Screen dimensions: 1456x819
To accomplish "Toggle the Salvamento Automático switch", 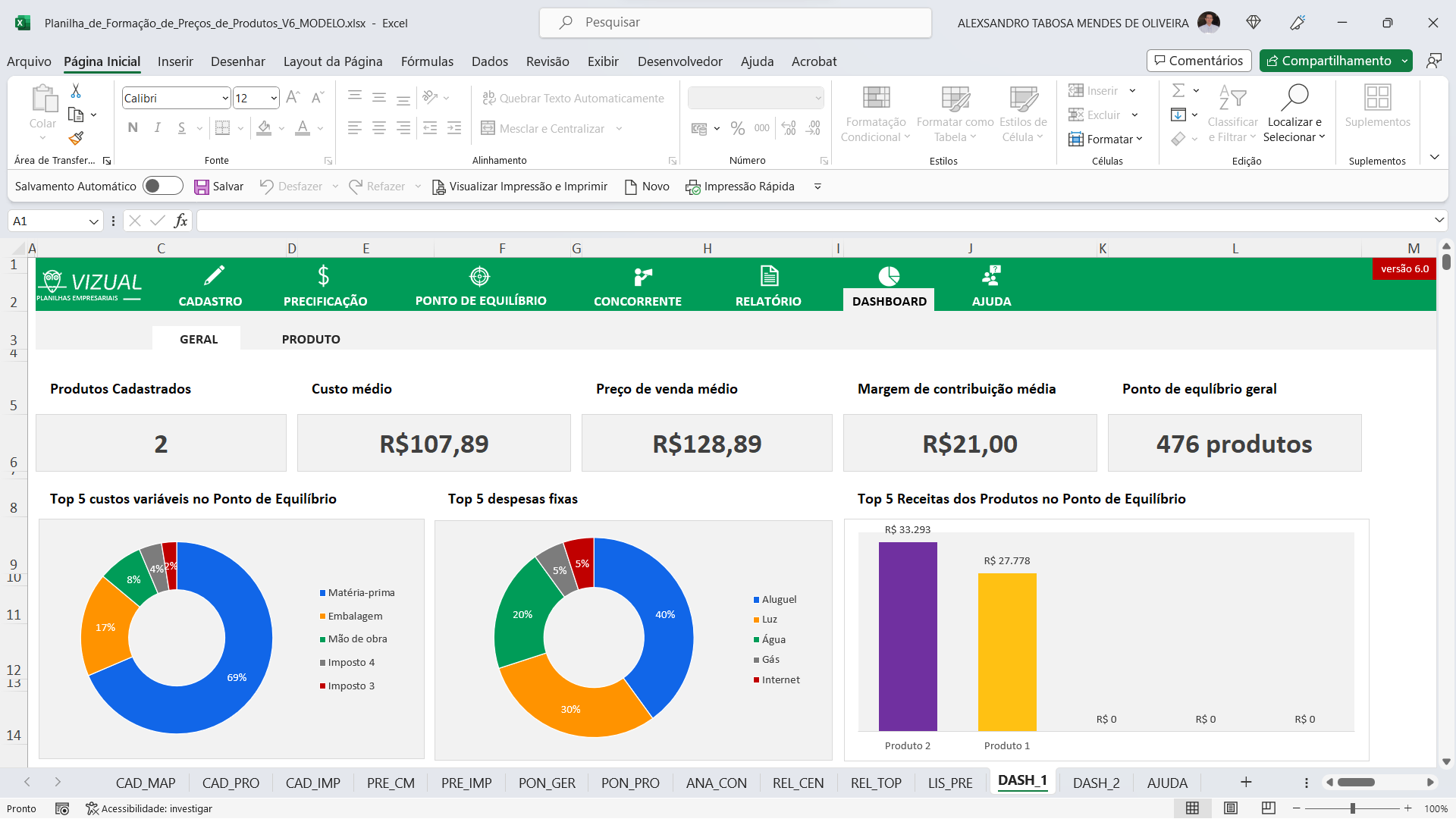I will pos(163,186).
